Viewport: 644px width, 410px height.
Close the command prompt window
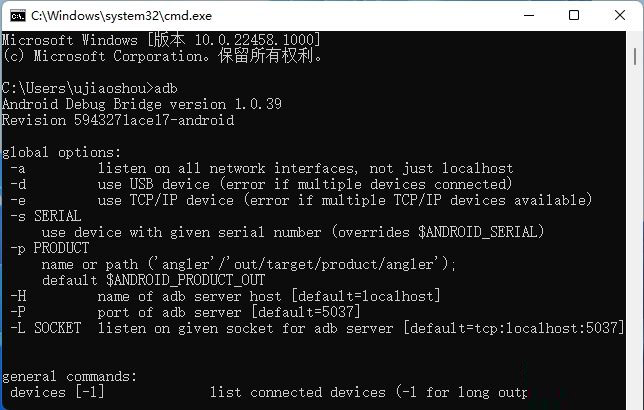(620, 15)
